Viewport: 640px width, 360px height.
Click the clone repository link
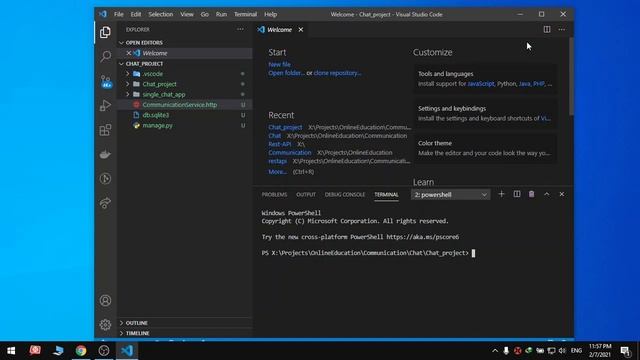(x=338, y=73)
